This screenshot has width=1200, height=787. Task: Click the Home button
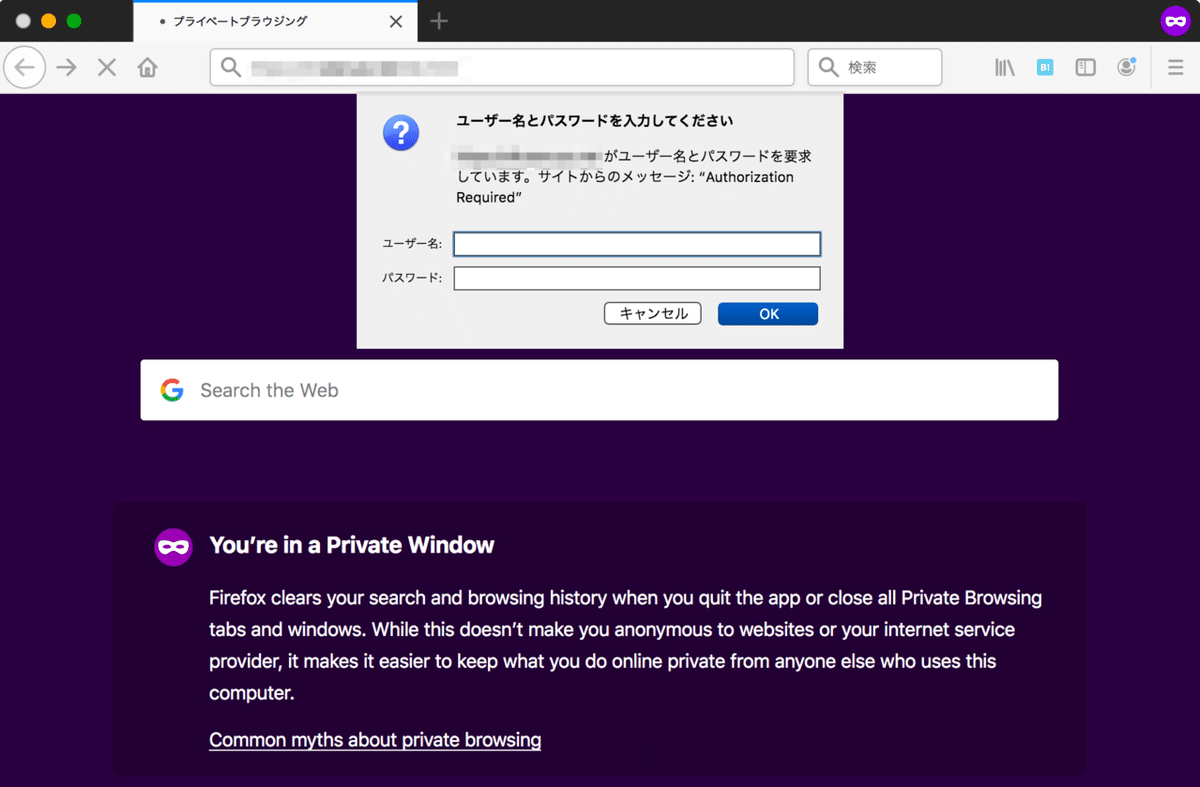point(146,67)
